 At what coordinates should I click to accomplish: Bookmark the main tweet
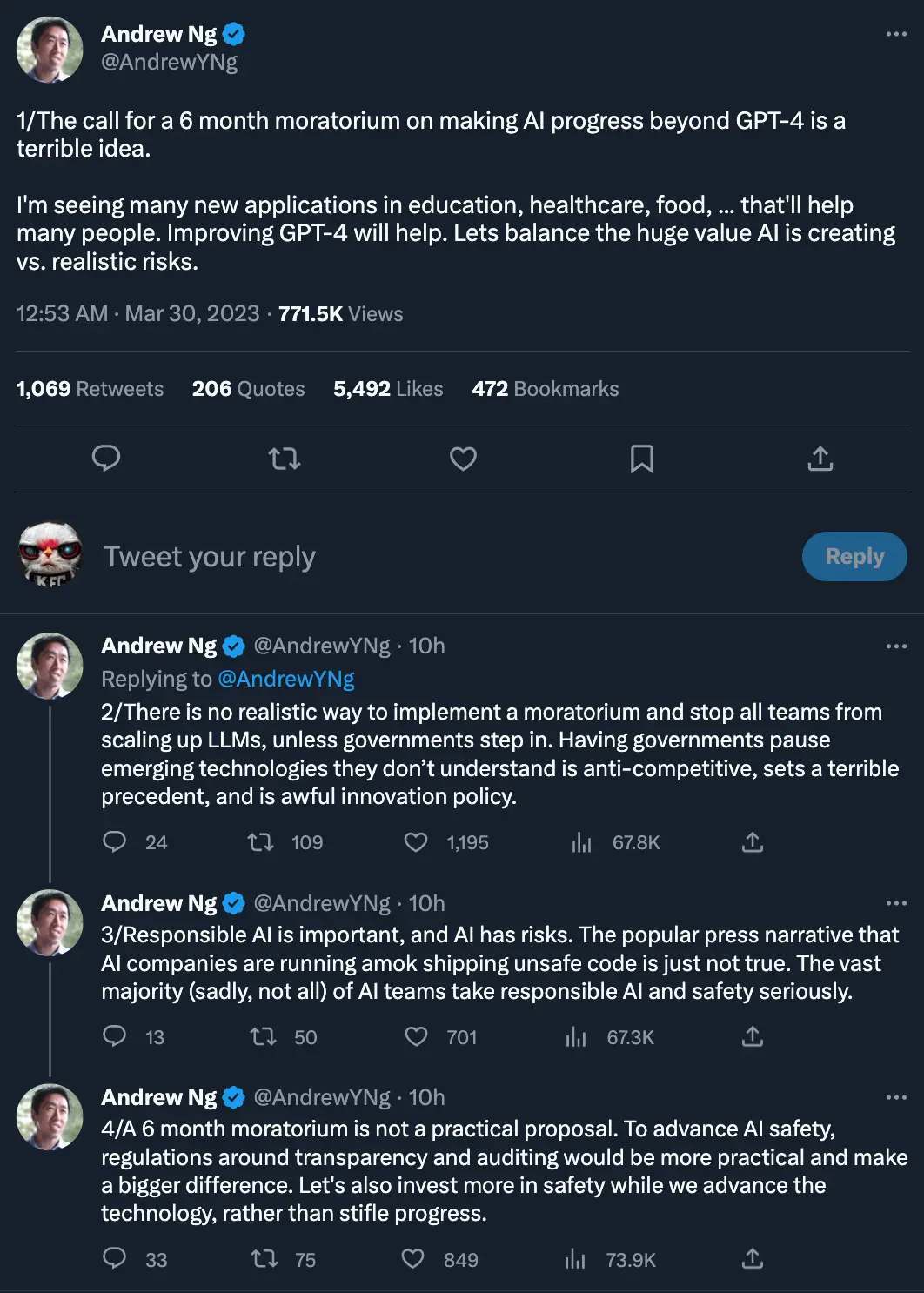pyautogui.click(x=642, y=459)
